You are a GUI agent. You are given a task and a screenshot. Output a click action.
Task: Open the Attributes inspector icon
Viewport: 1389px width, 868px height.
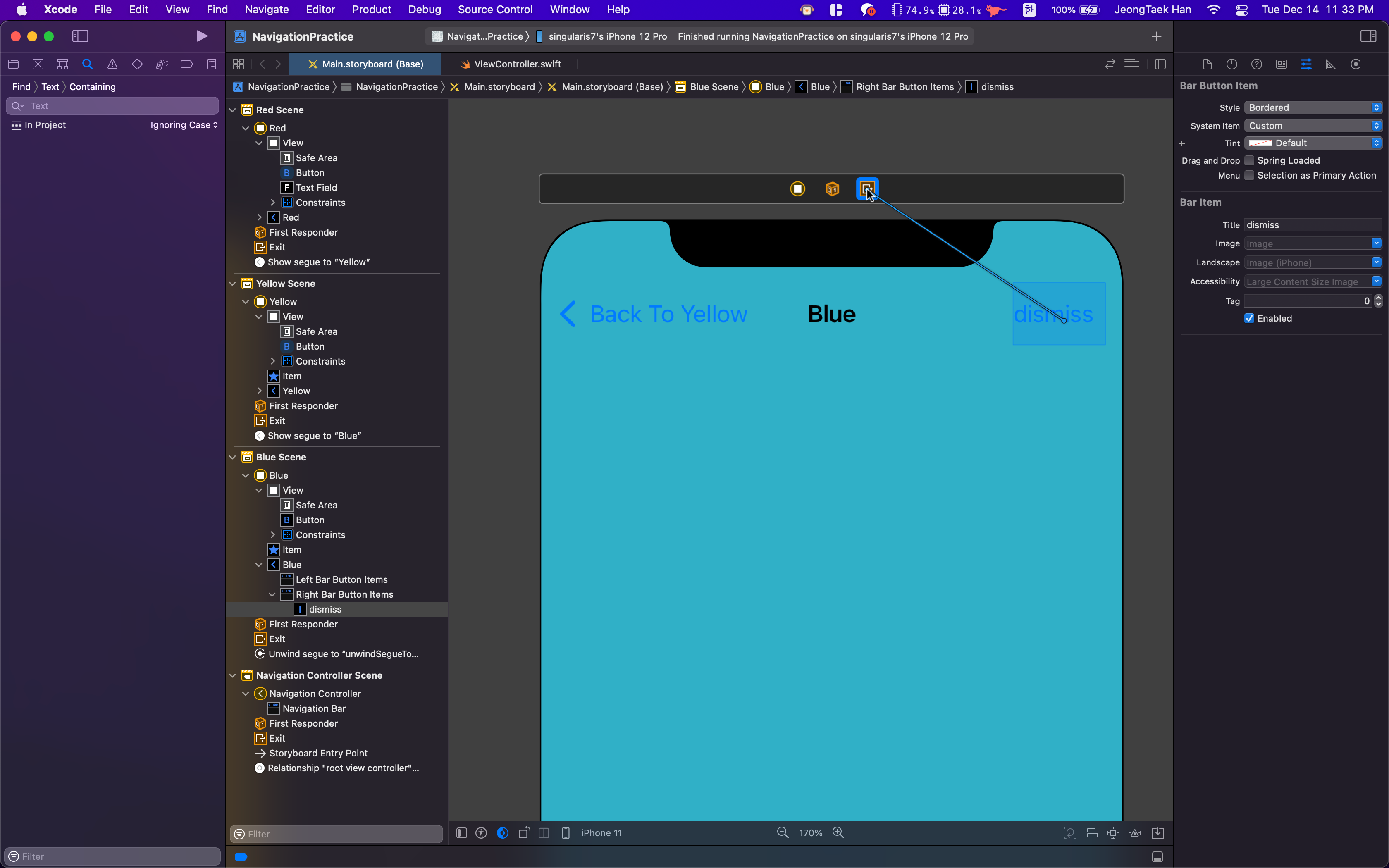pos(1306,64)
